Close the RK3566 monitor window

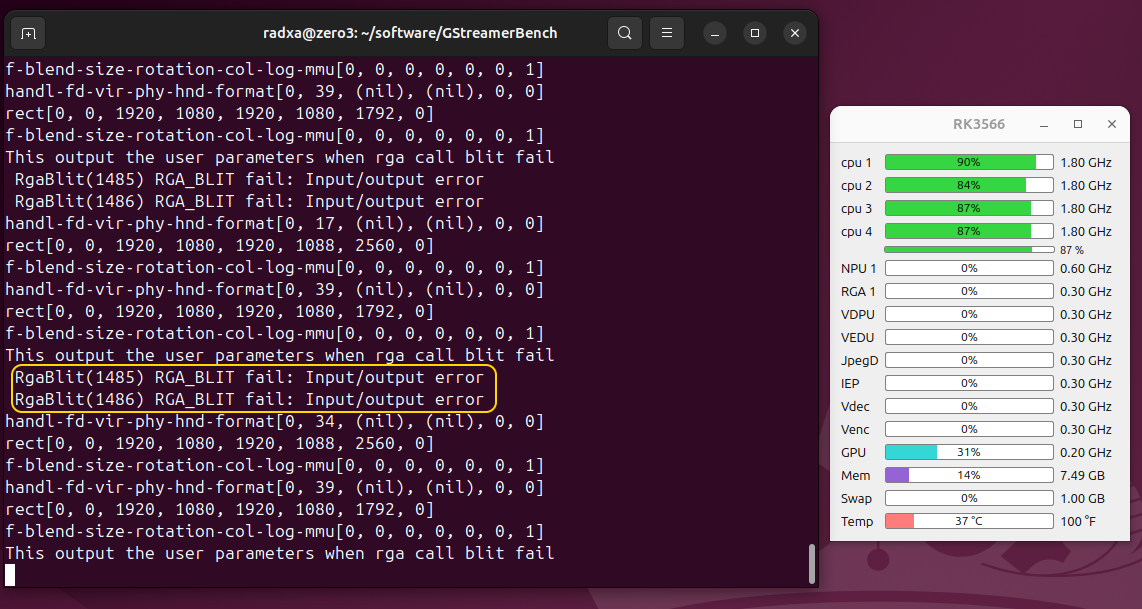[x=1111, y=125]
